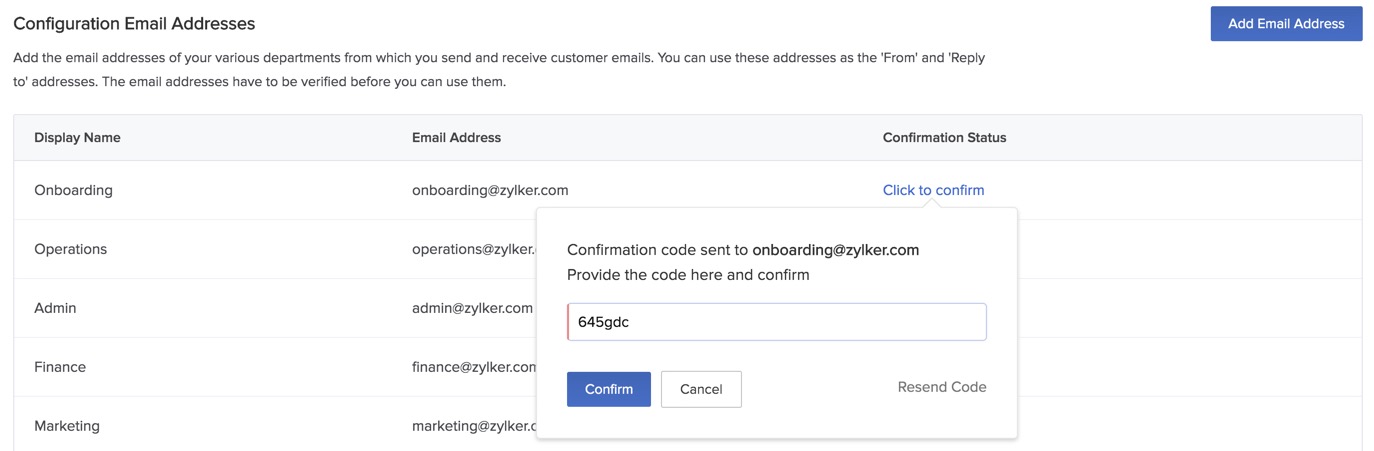Select the Marketing row name
1374x451 pixels.
[x=67, y=426]
